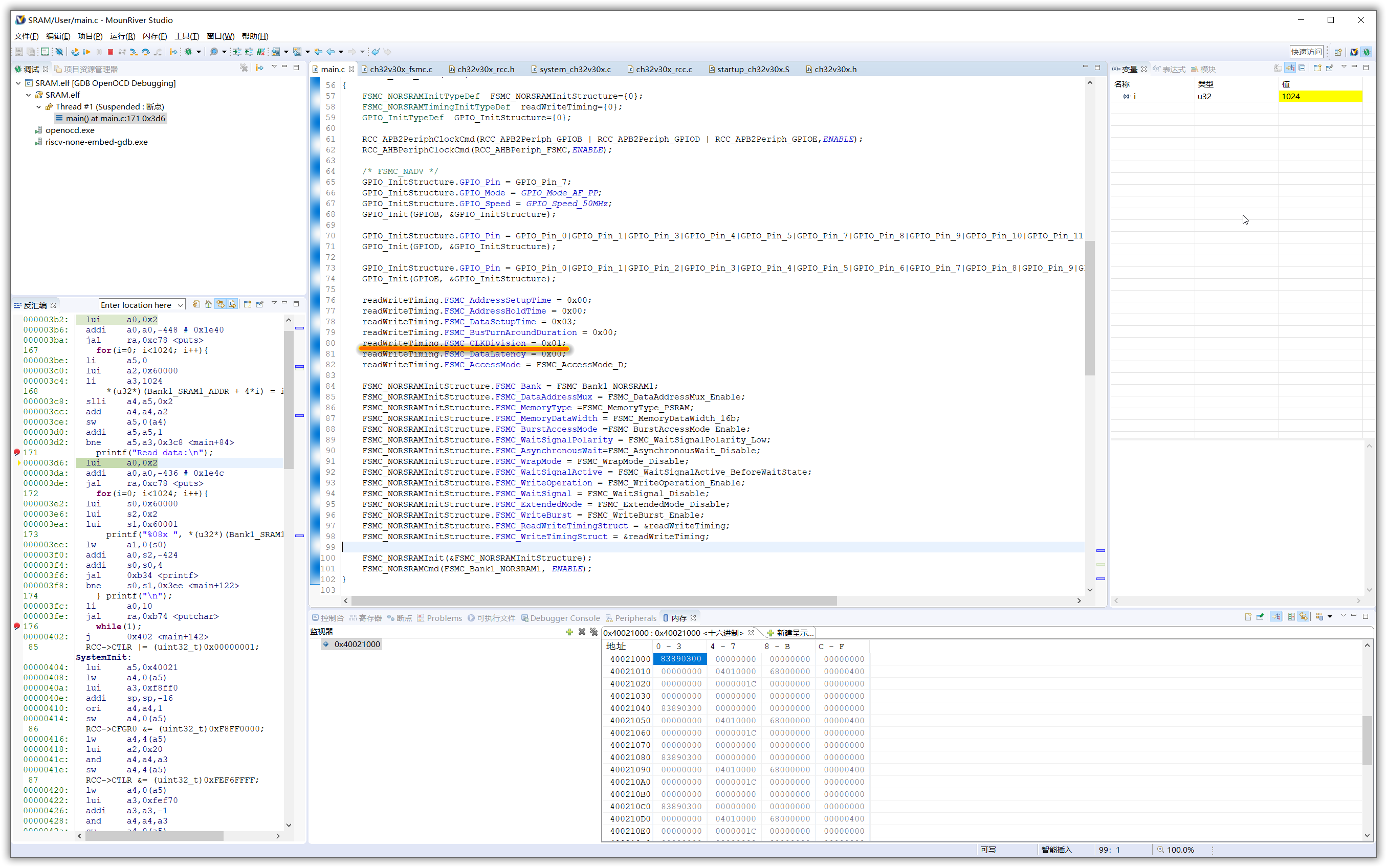1387x868 pixels.
Task: Click the Skip All Breakpoints icon
Action: 59,52
